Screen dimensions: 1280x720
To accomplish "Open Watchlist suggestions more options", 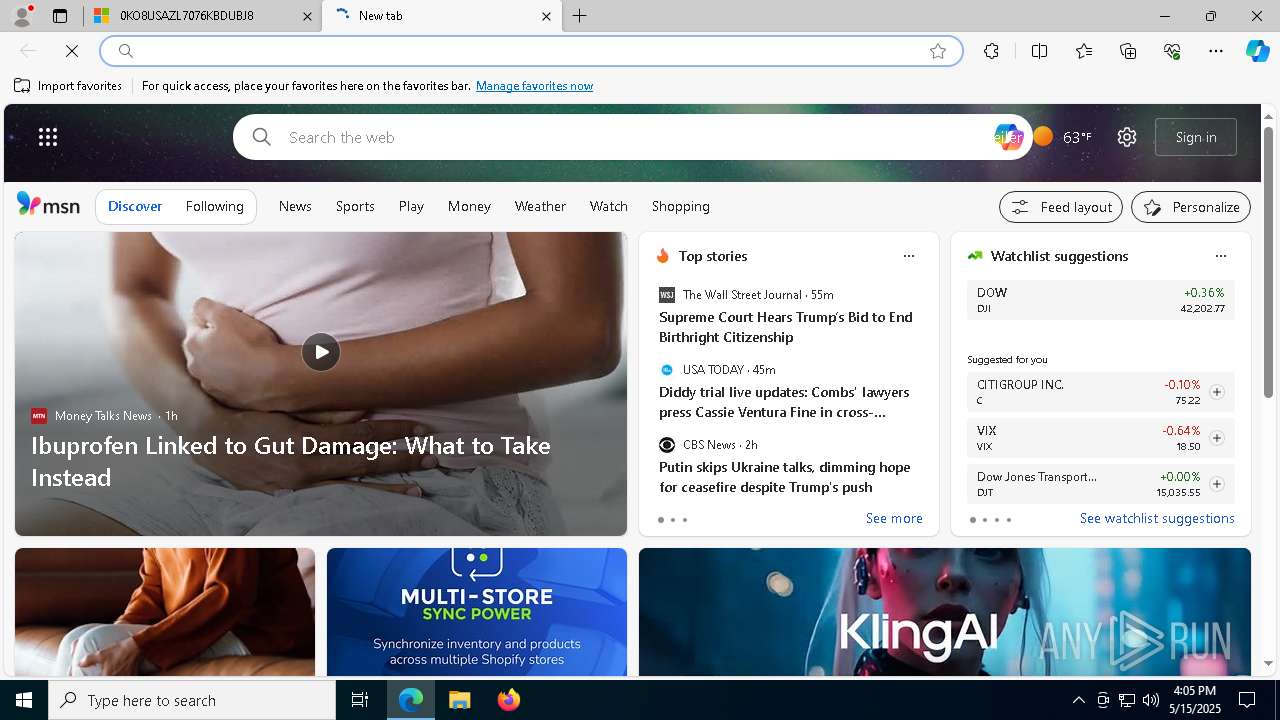I will (x=1220, y=256).
